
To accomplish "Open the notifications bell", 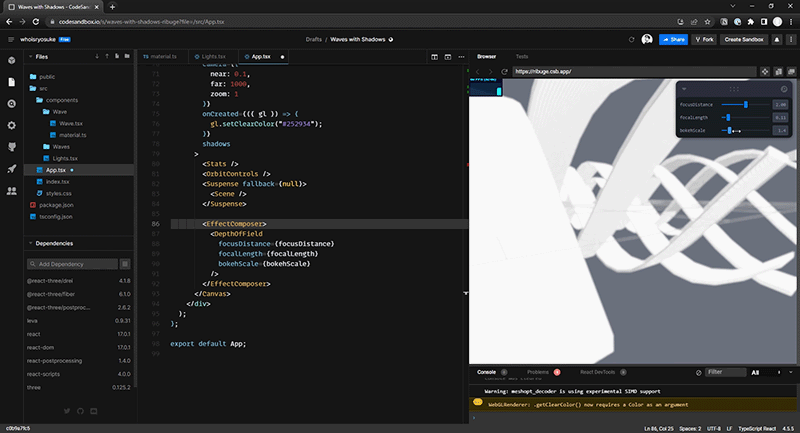I will 777,39.
